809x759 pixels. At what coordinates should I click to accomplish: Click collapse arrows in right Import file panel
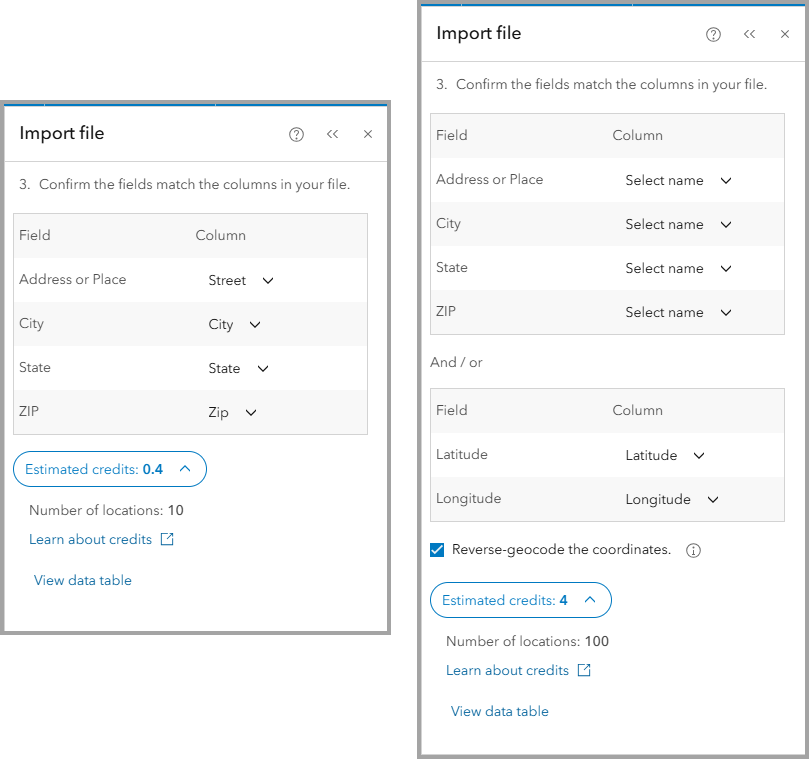click(x=750, y=34)
